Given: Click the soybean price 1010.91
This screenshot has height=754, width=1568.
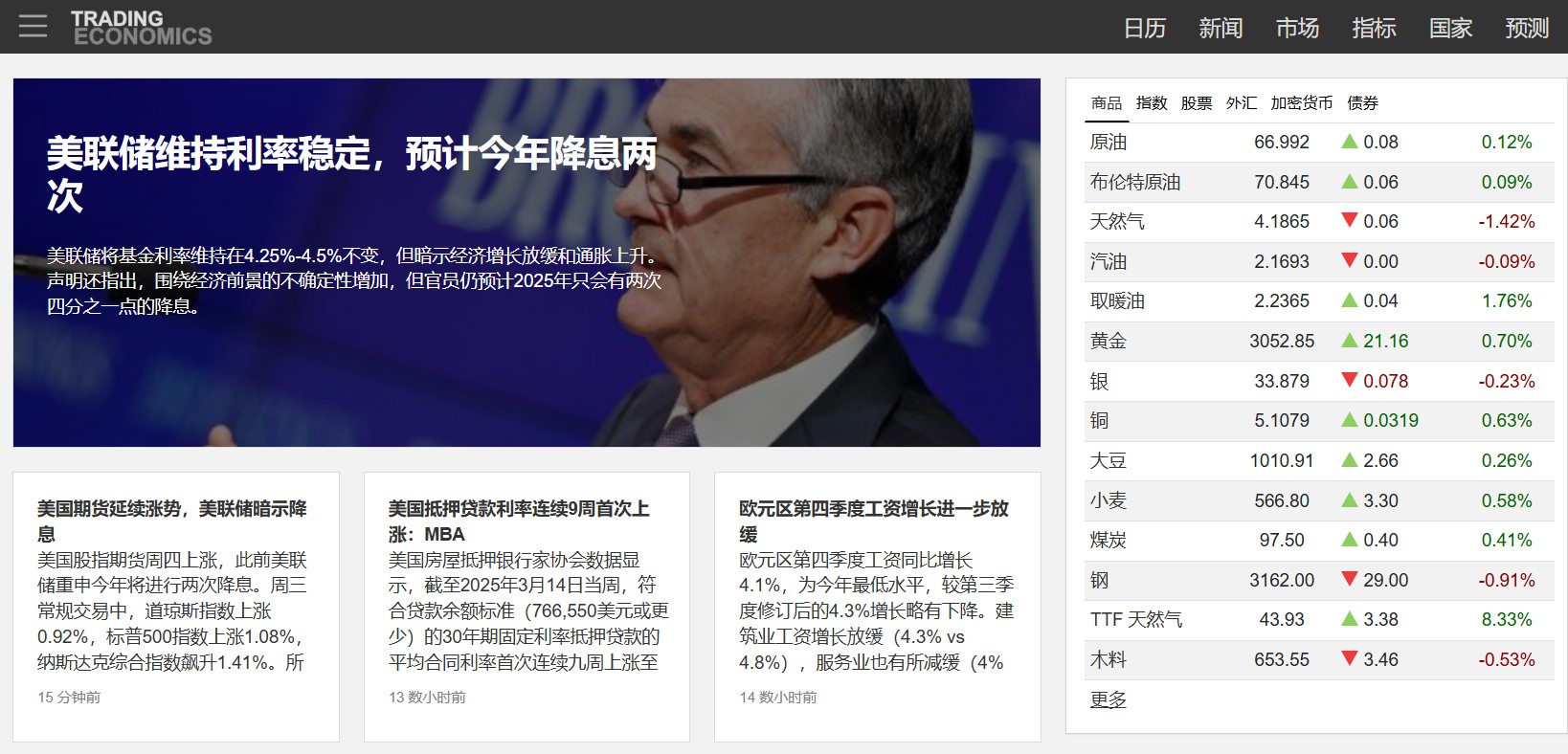Looking at the screenshot, I should (x=1282, y=460).
